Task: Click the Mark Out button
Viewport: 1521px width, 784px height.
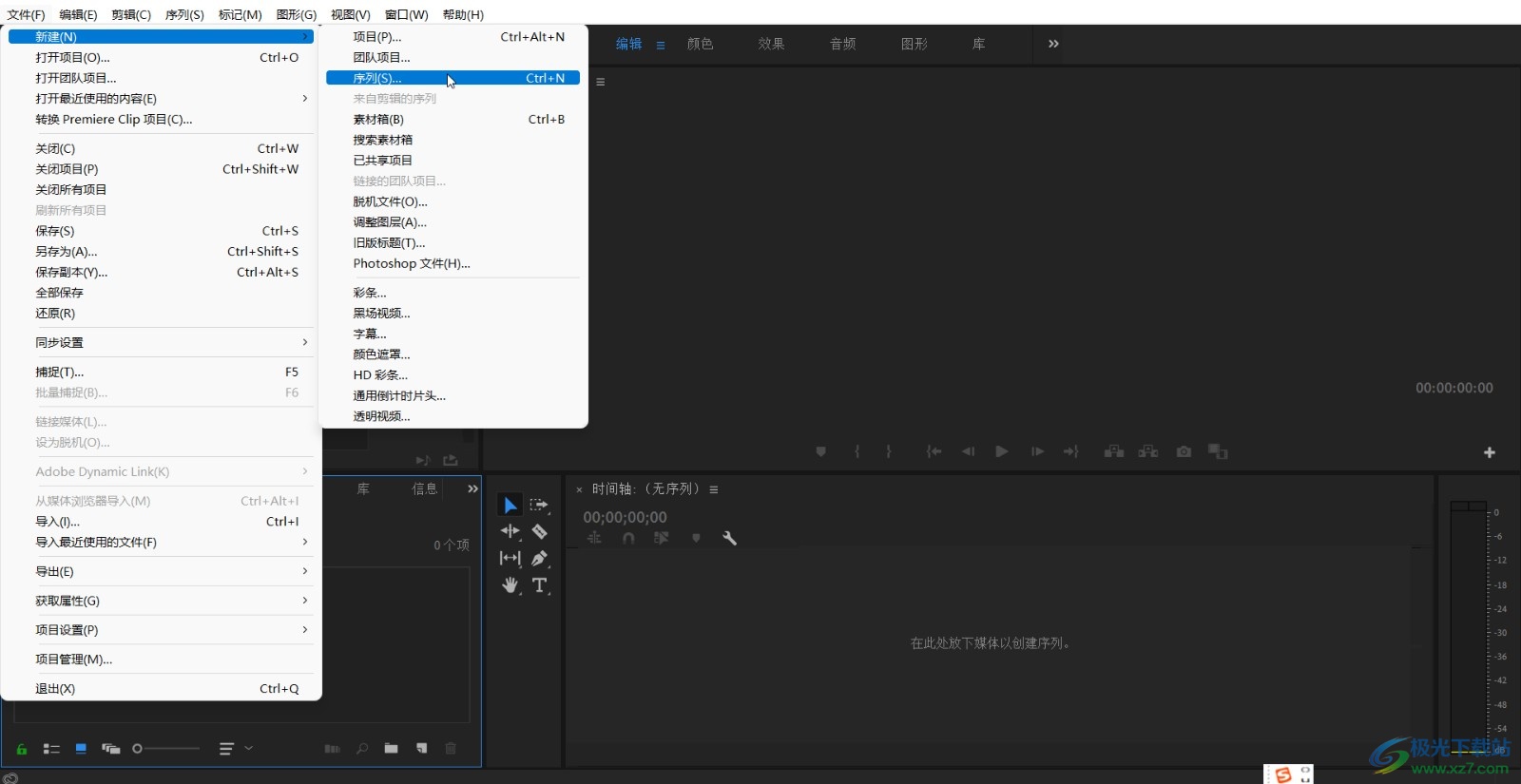Action: coord(889,451)
